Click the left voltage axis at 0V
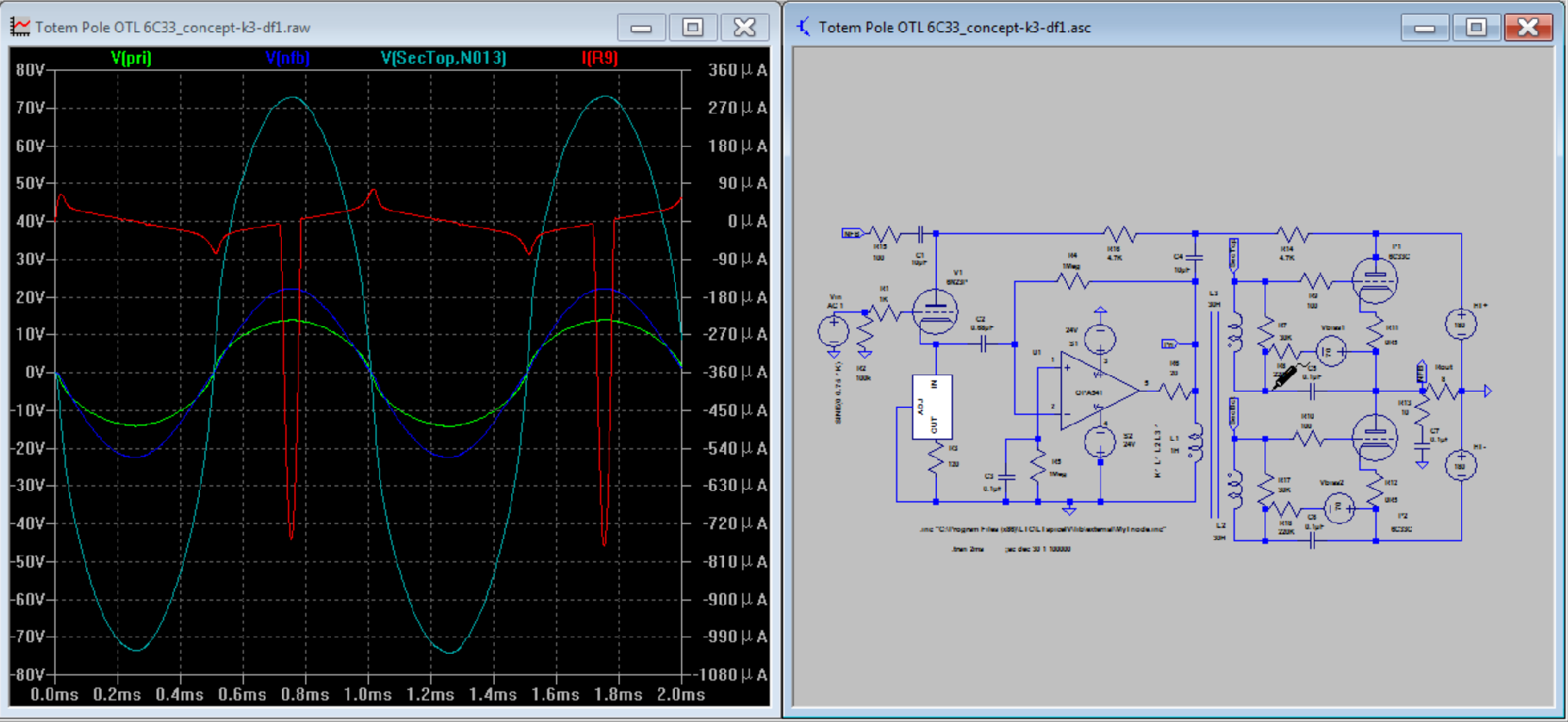 (x=34, y=373)
